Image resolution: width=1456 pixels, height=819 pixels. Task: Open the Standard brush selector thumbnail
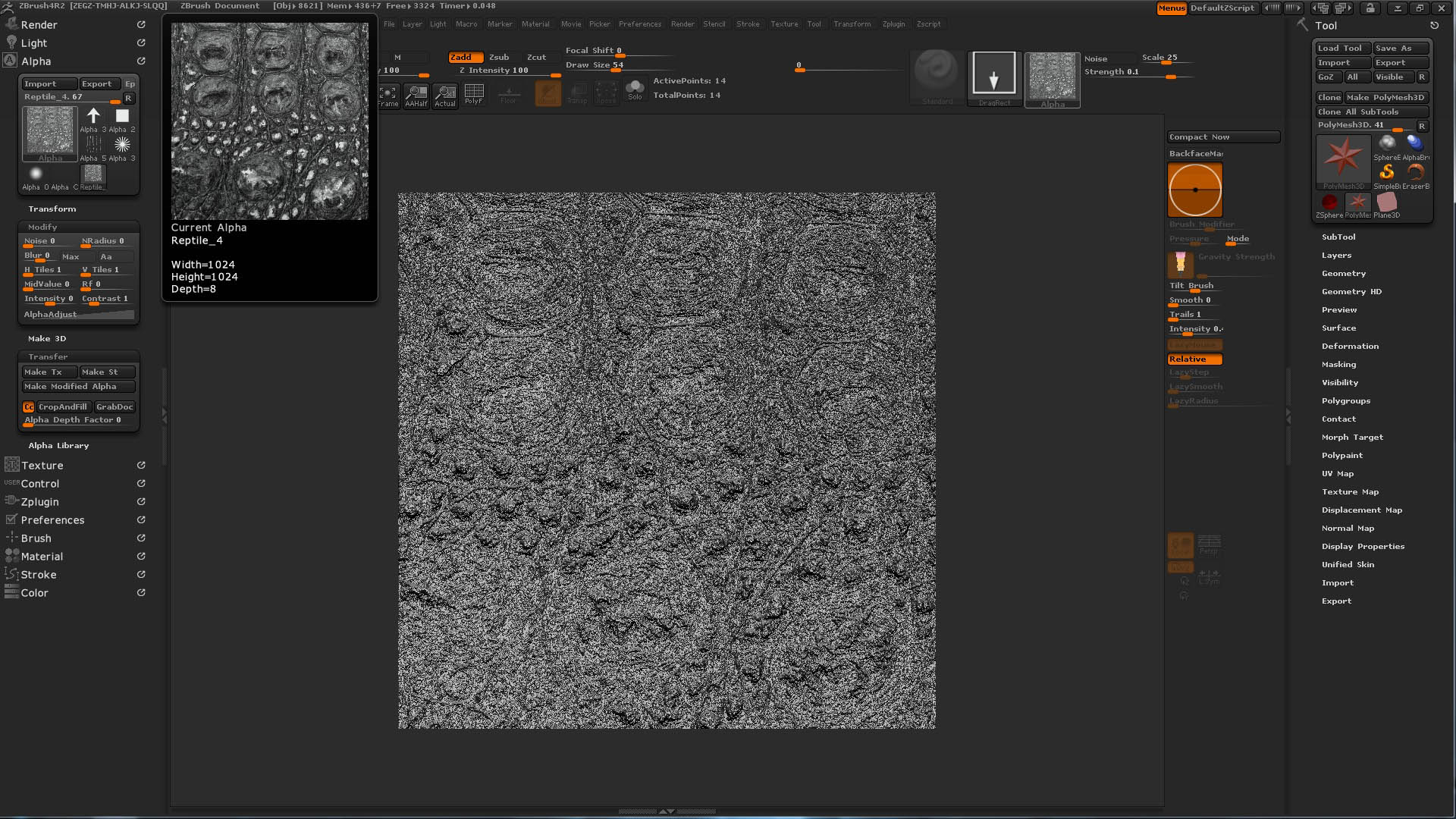tap(937, 79)
